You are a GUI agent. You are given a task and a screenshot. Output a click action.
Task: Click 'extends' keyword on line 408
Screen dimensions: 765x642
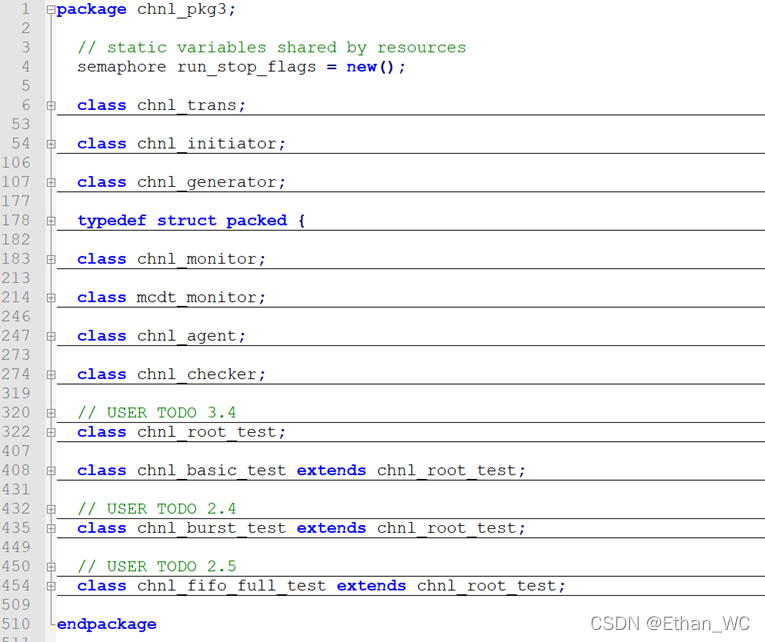click(x=331, y=471)
